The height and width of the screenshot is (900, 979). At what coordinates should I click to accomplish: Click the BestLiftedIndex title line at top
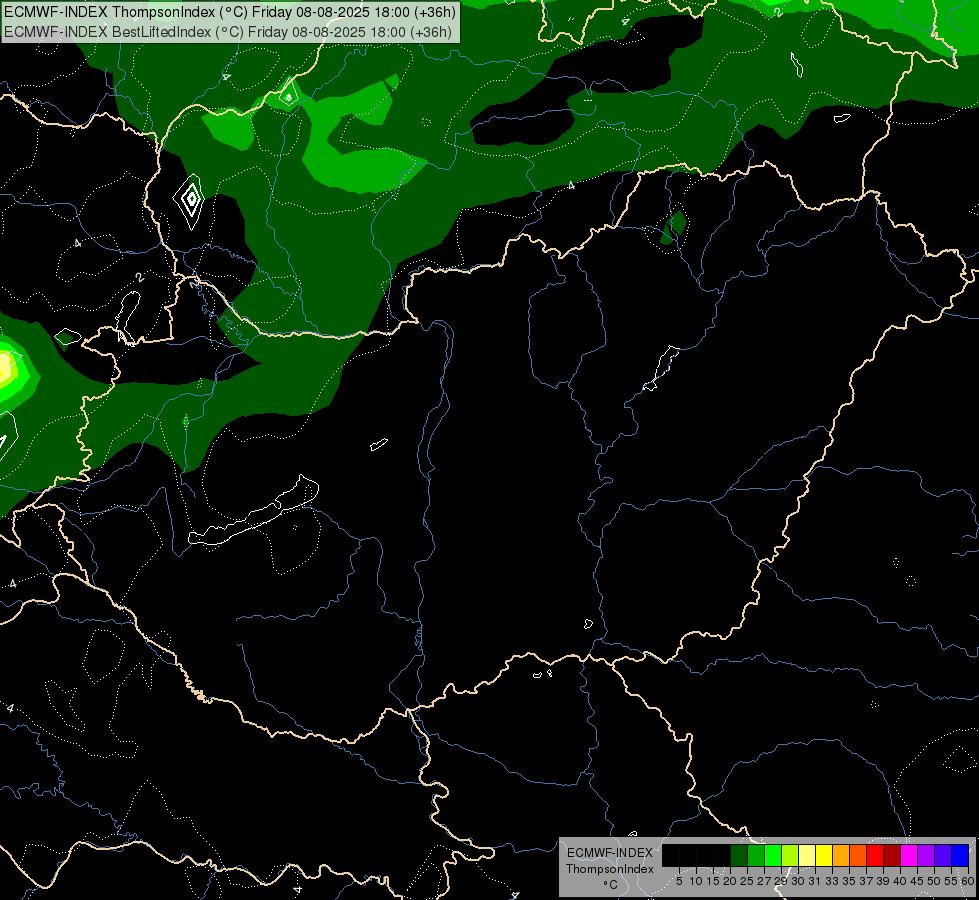click(228, 32)
